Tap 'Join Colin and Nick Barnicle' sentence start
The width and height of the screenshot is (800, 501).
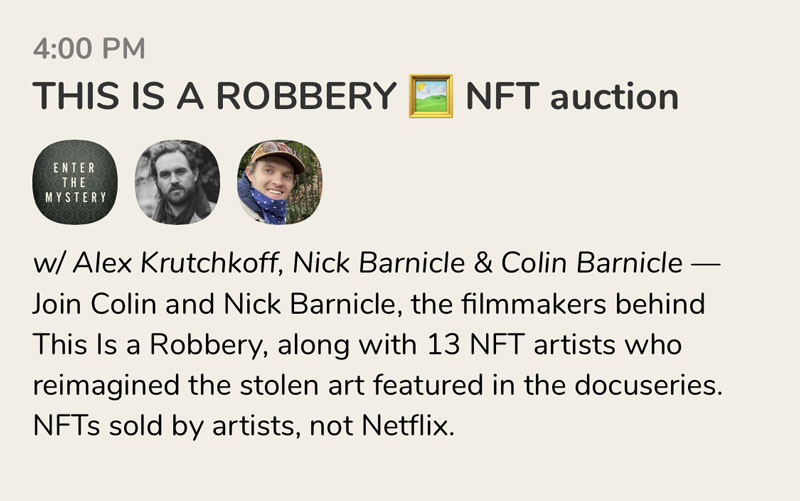[x=214, y=304]
